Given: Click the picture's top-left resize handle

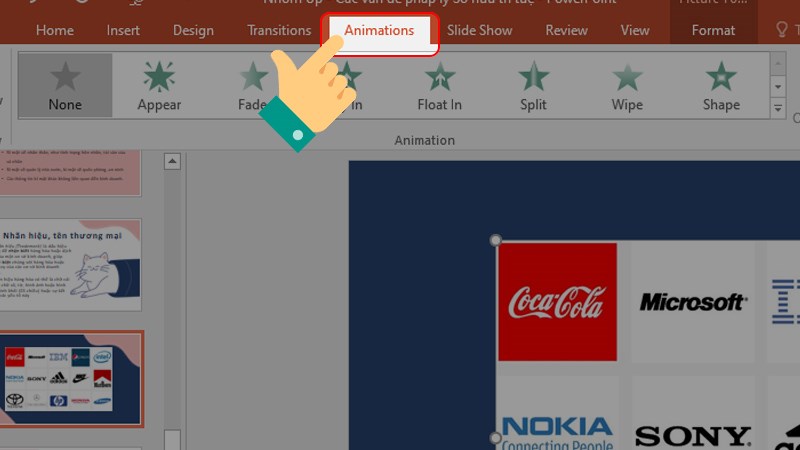Looking at the screenshot, I should (x=495, y=240).
